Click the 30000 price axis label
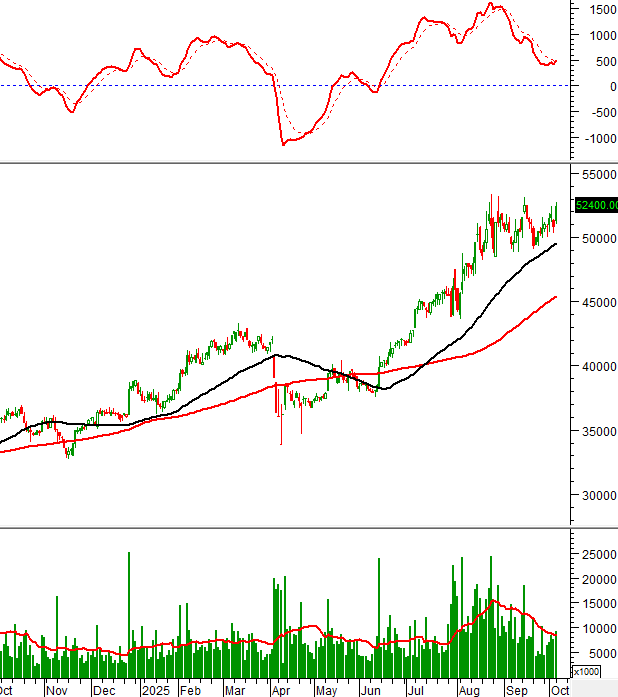This screenshot has height=697, width=618. [x=596, y=496]
